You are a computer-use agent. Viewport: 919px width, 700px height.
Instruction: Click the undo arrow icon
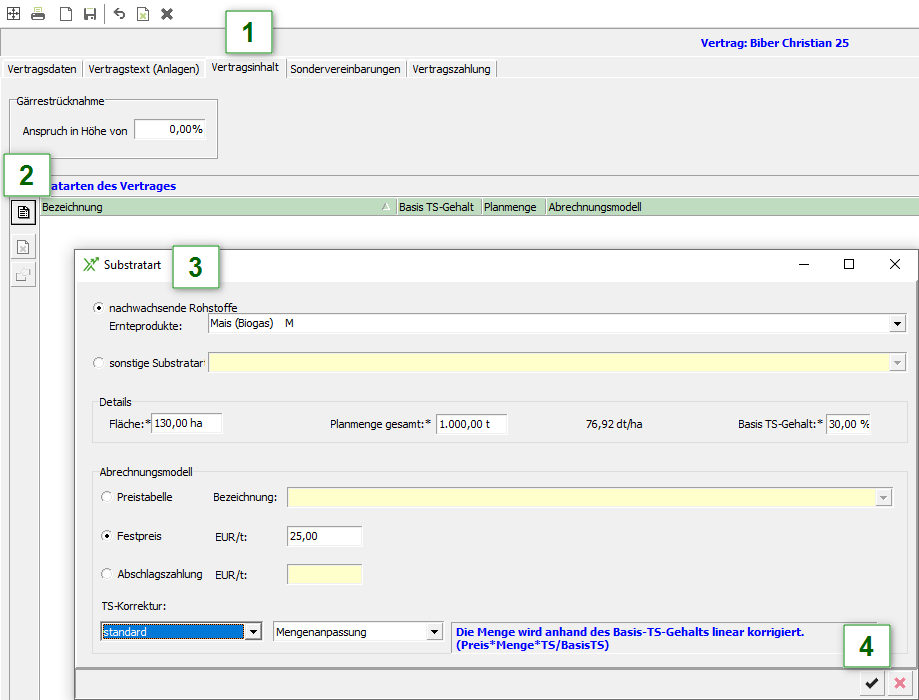(119, 14)
